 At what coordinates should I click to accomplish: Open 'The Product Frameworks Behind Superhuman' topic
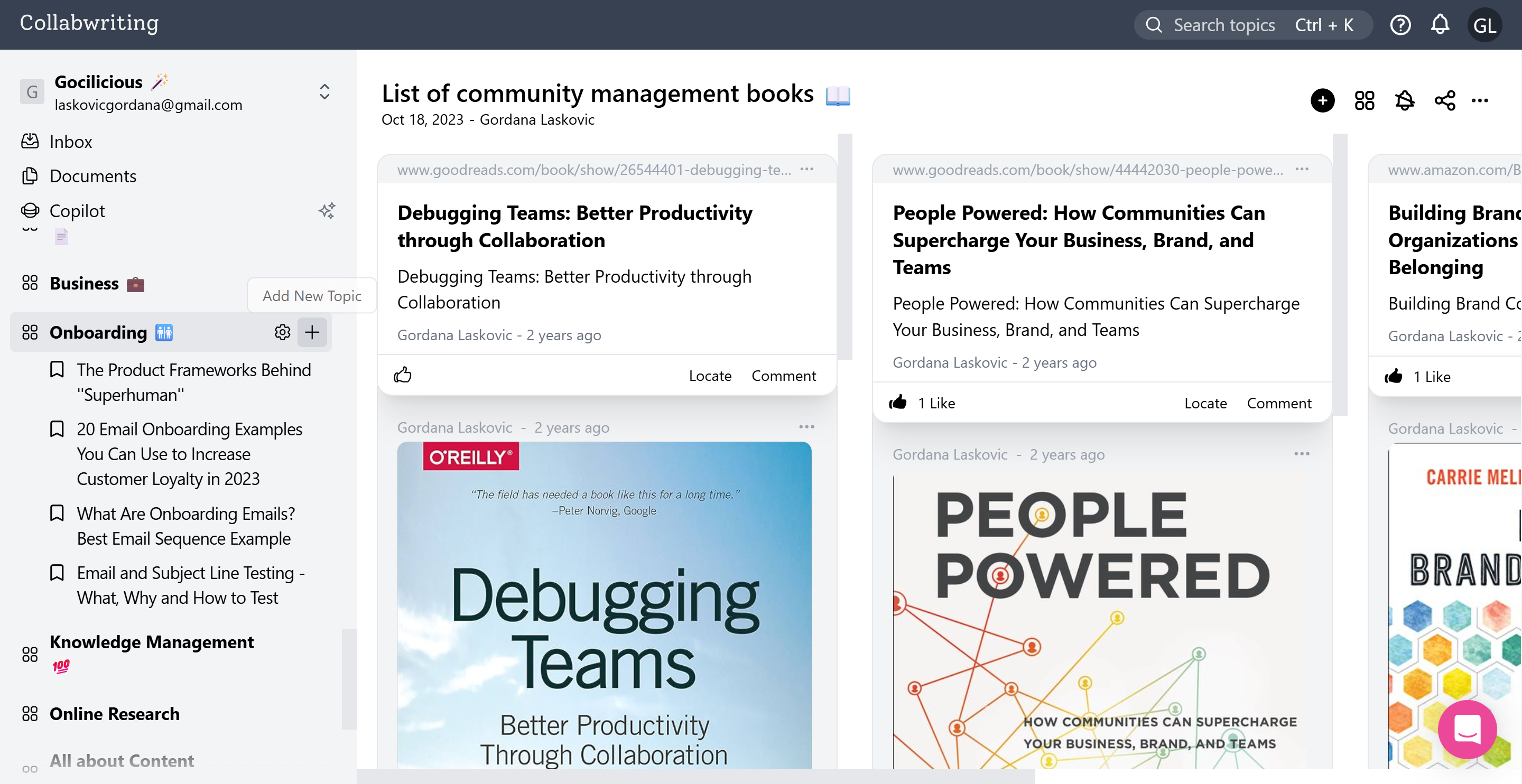[x=194, y=382]
